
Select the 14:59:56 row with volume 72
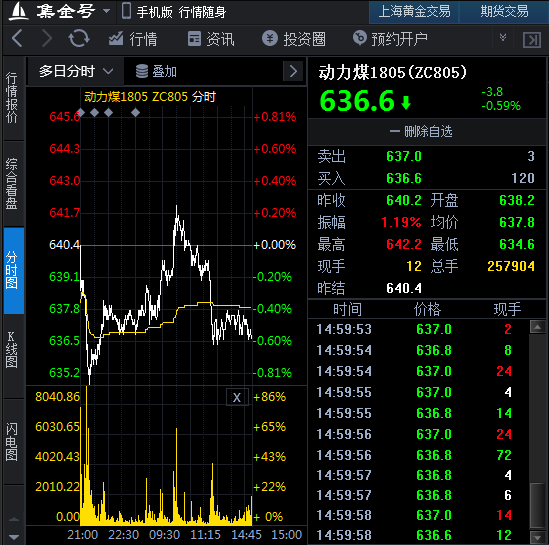(418, 455)
